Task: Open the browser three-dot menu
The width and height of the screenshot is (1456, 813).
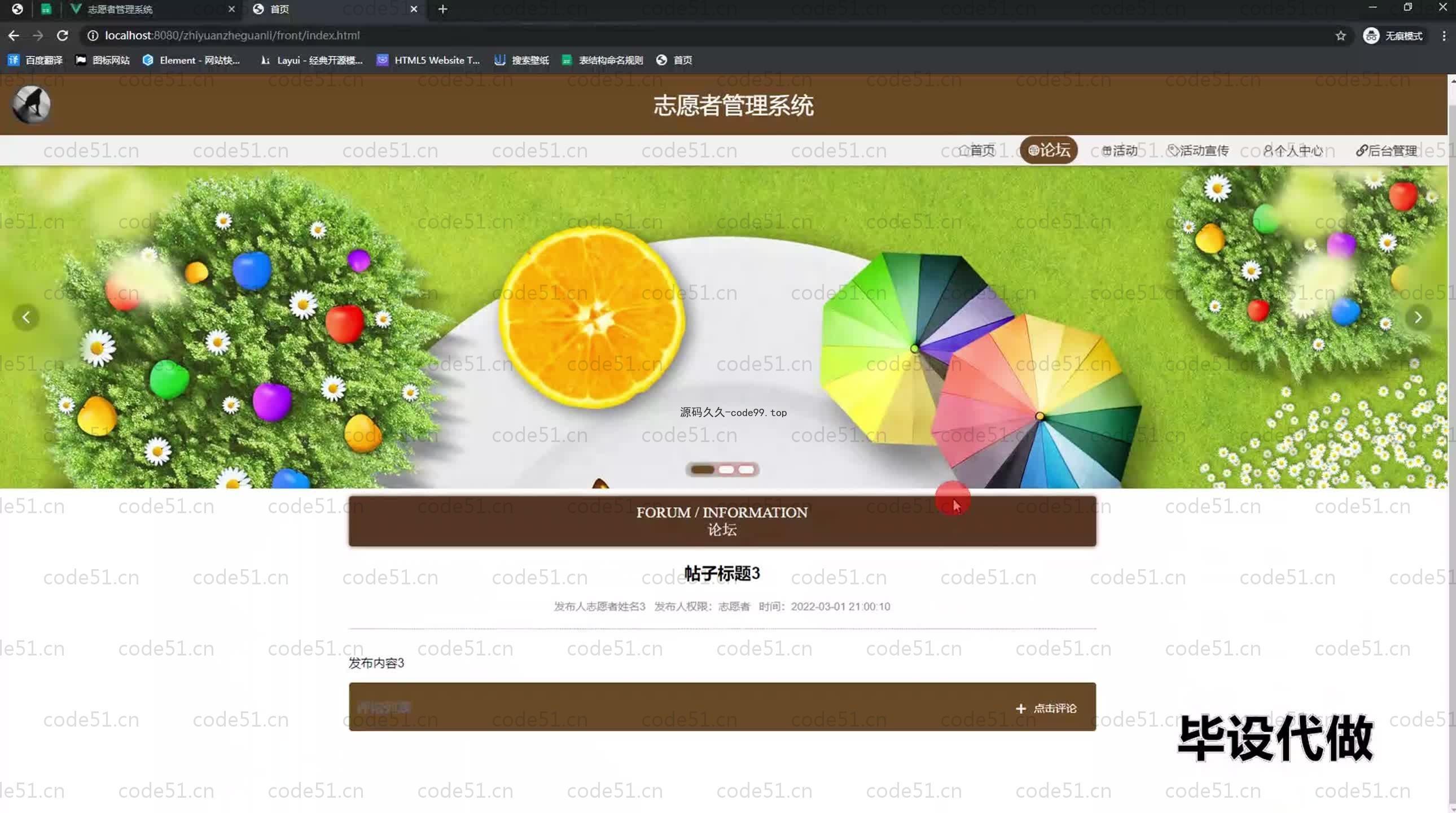Action: 1444,36
